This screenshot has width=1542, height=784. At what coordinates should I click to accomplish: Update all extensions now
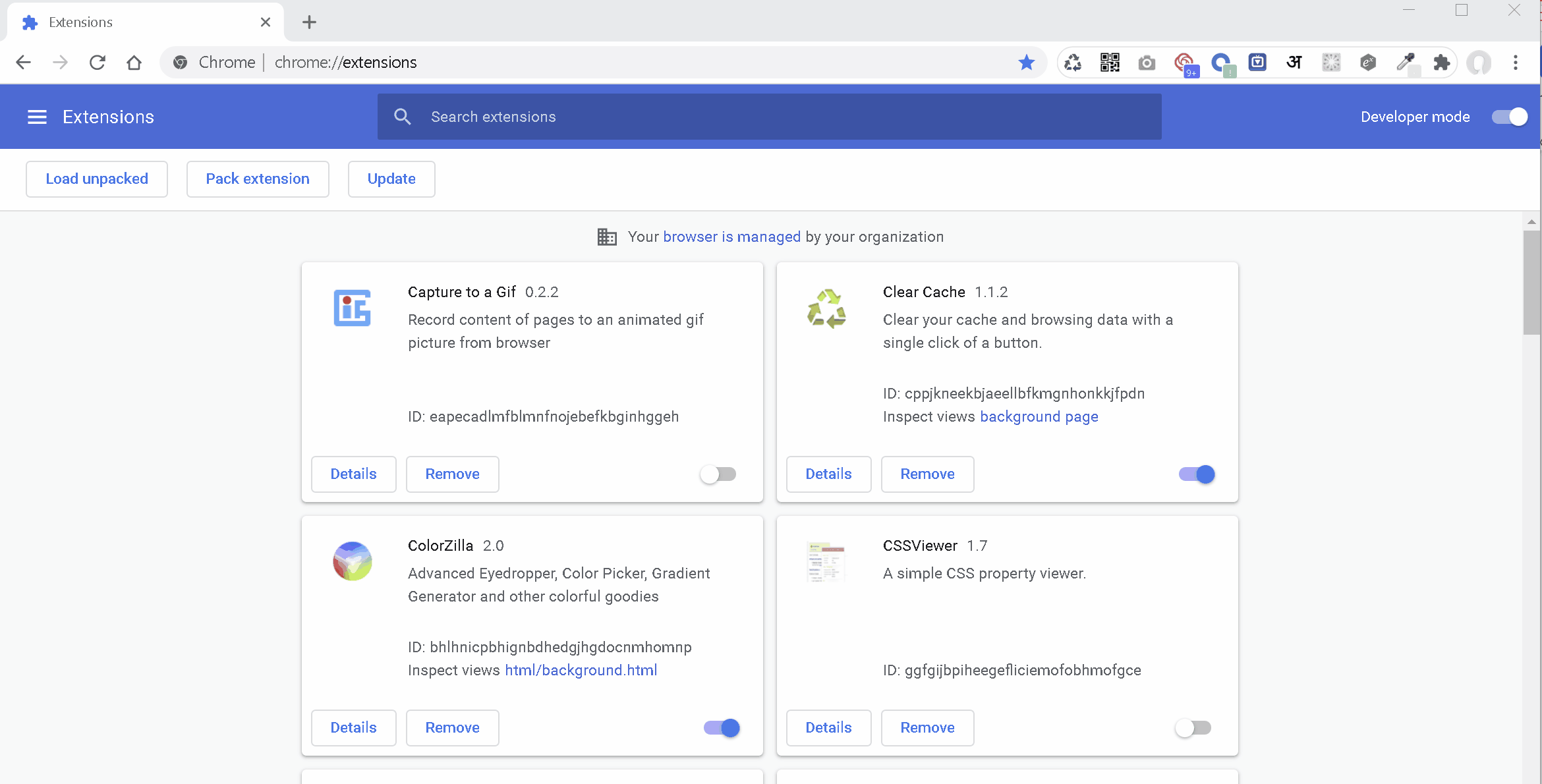point(391,179)
